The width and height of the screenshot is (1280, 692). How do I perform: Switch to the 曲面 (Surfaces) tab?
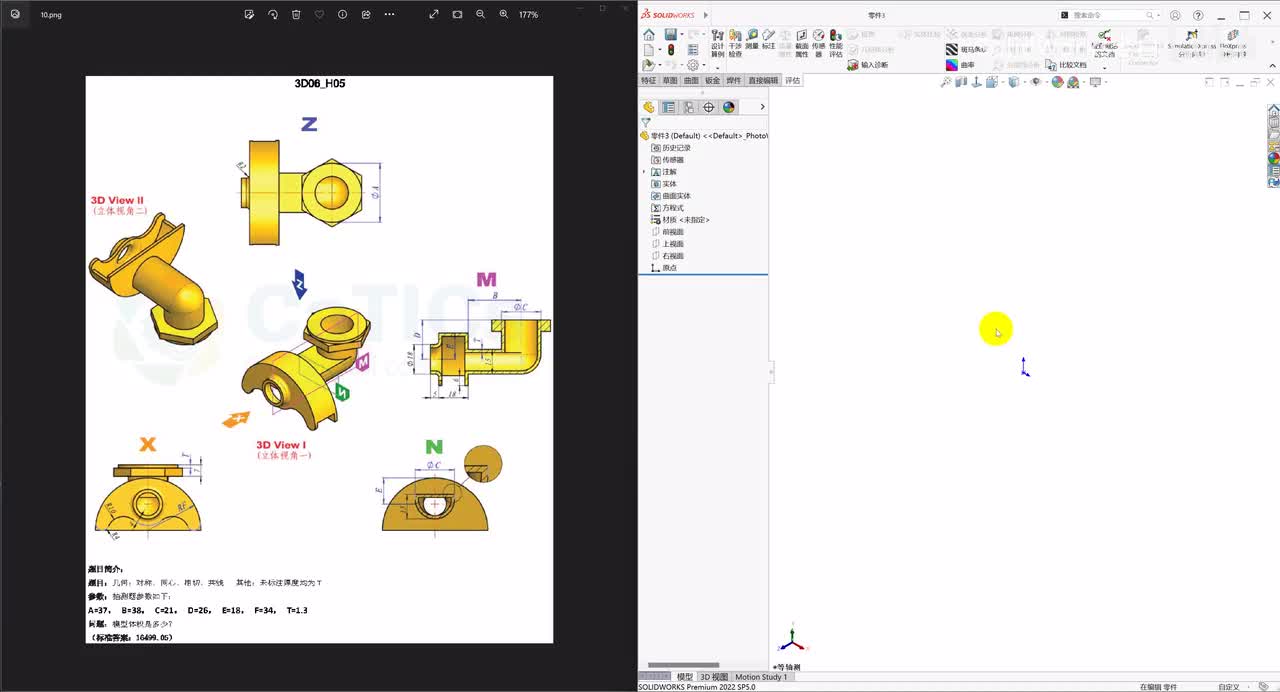691,80
